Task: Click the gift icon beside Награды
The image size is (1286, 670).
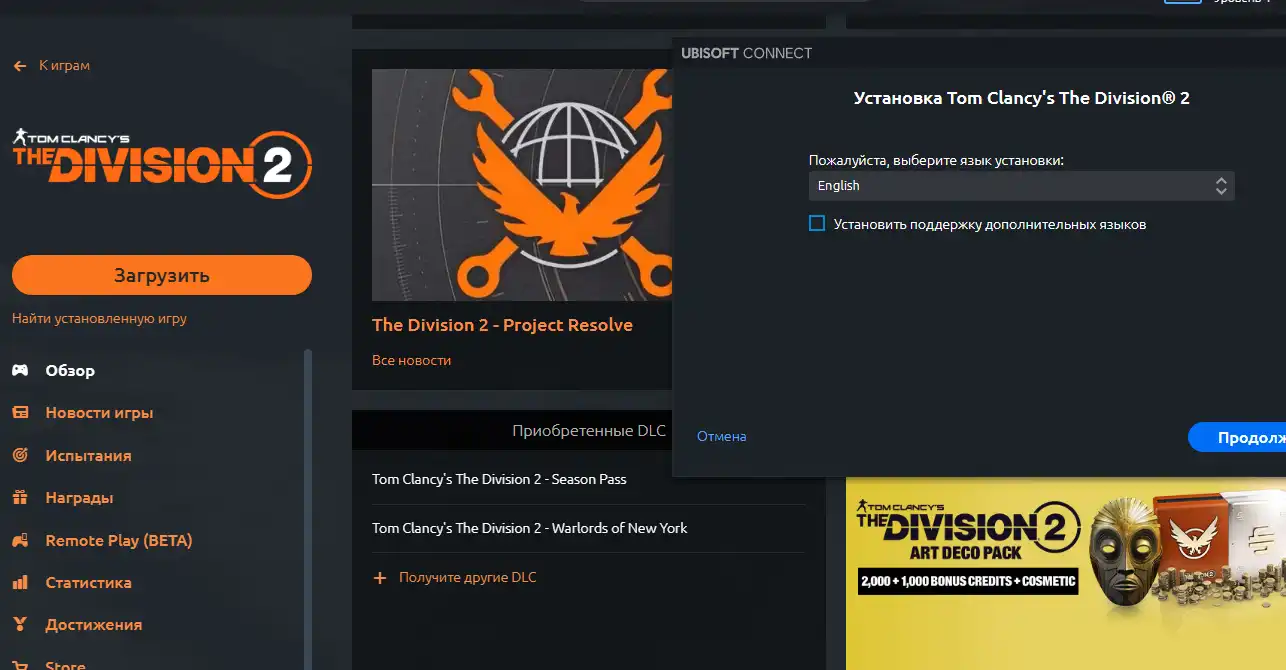Action: 20,498
